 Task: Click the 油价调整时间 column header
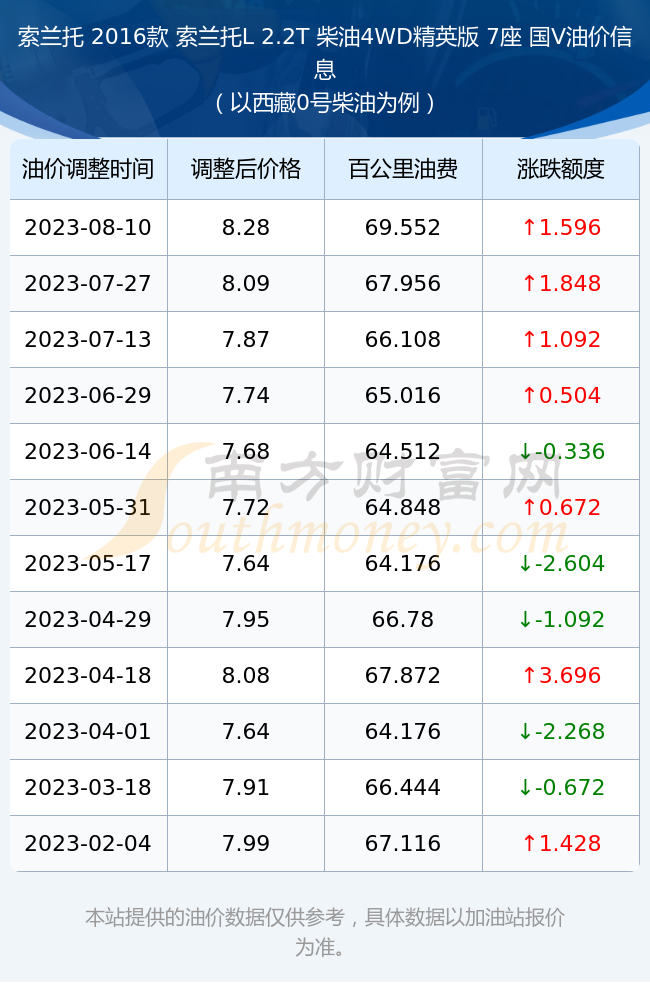pyautogui.click(x=88, y=169)
